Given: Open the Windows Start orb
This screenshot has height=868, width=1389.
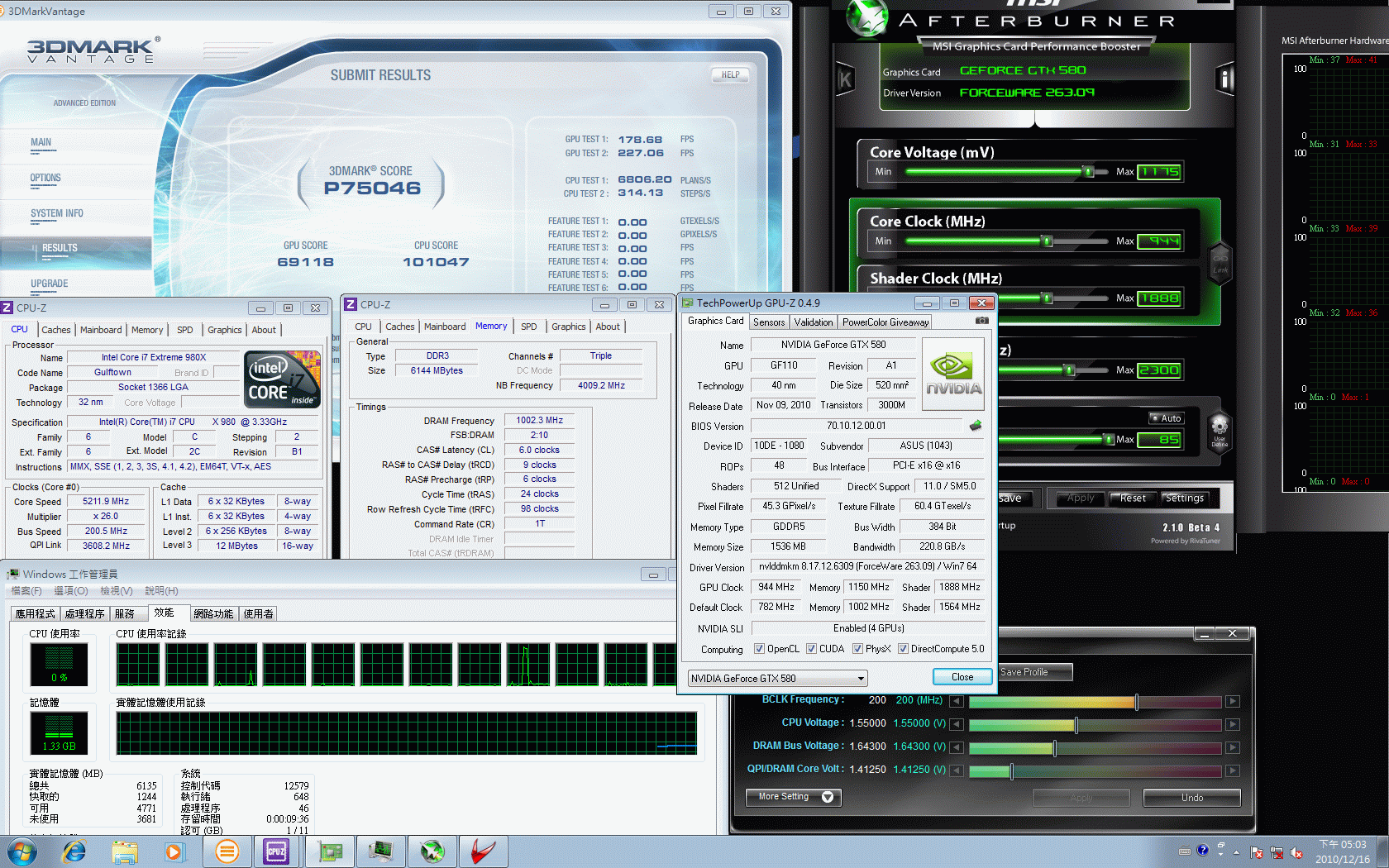Looking at the screenshot, I should coord(21,851).
